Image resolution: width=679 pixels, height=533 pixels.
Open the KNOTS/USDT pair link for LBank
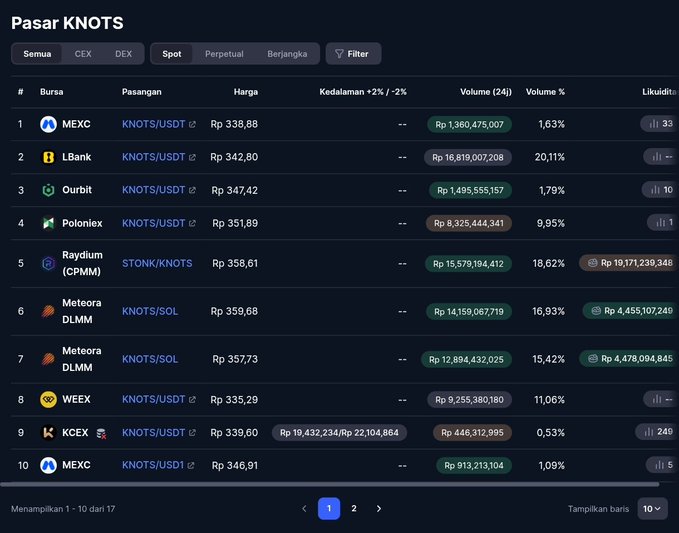[x=154, y=157]
